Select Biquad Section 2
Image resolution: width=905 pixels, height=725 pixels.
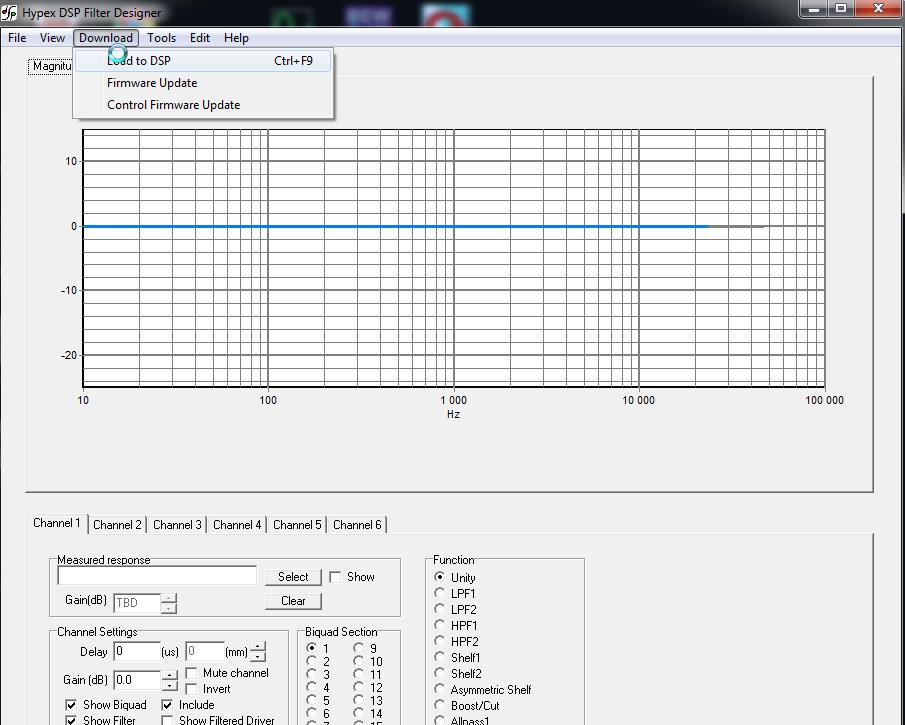(312, 661)
